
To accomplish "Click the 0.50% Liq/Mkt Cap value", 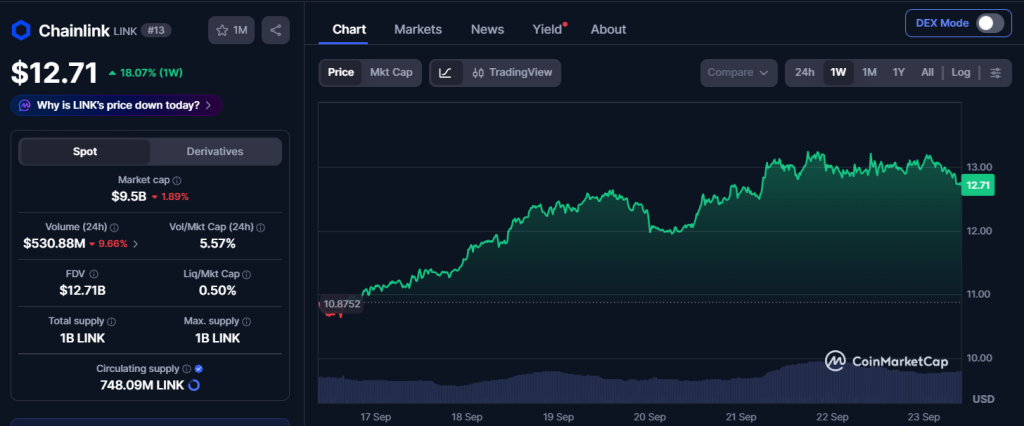I will (x=217, y=291).
